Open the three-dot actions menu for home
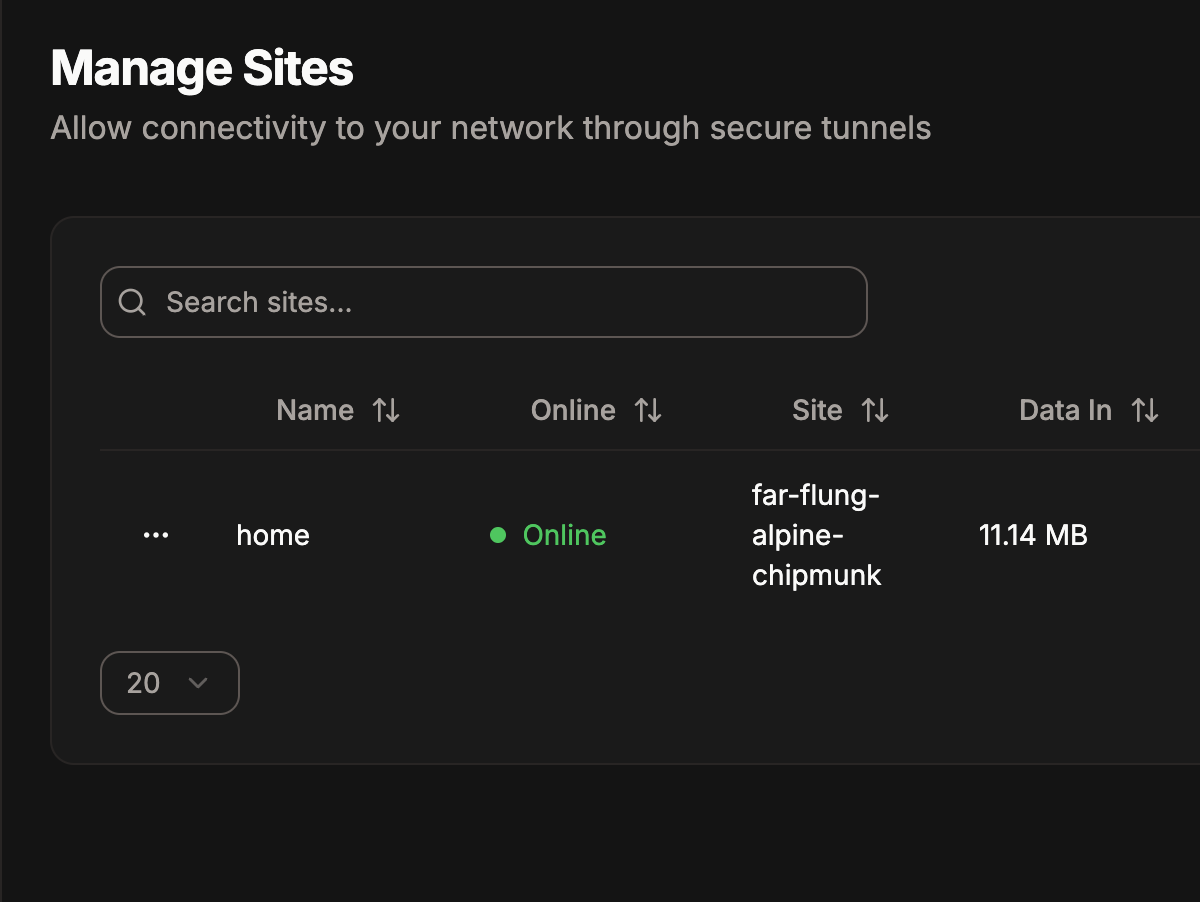The width and height of the screenshot is (1200, 902). click(x=156, y=535)
